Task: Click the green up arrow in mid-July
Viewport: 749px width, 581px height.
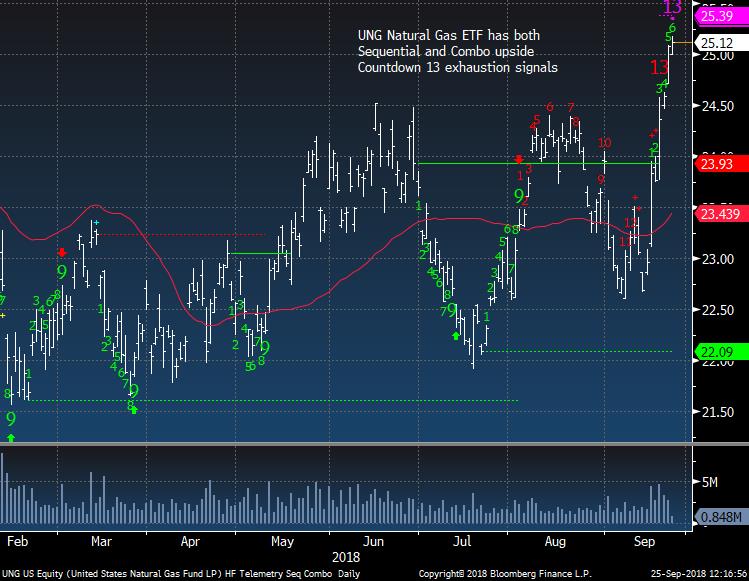Action: point(457,335)
